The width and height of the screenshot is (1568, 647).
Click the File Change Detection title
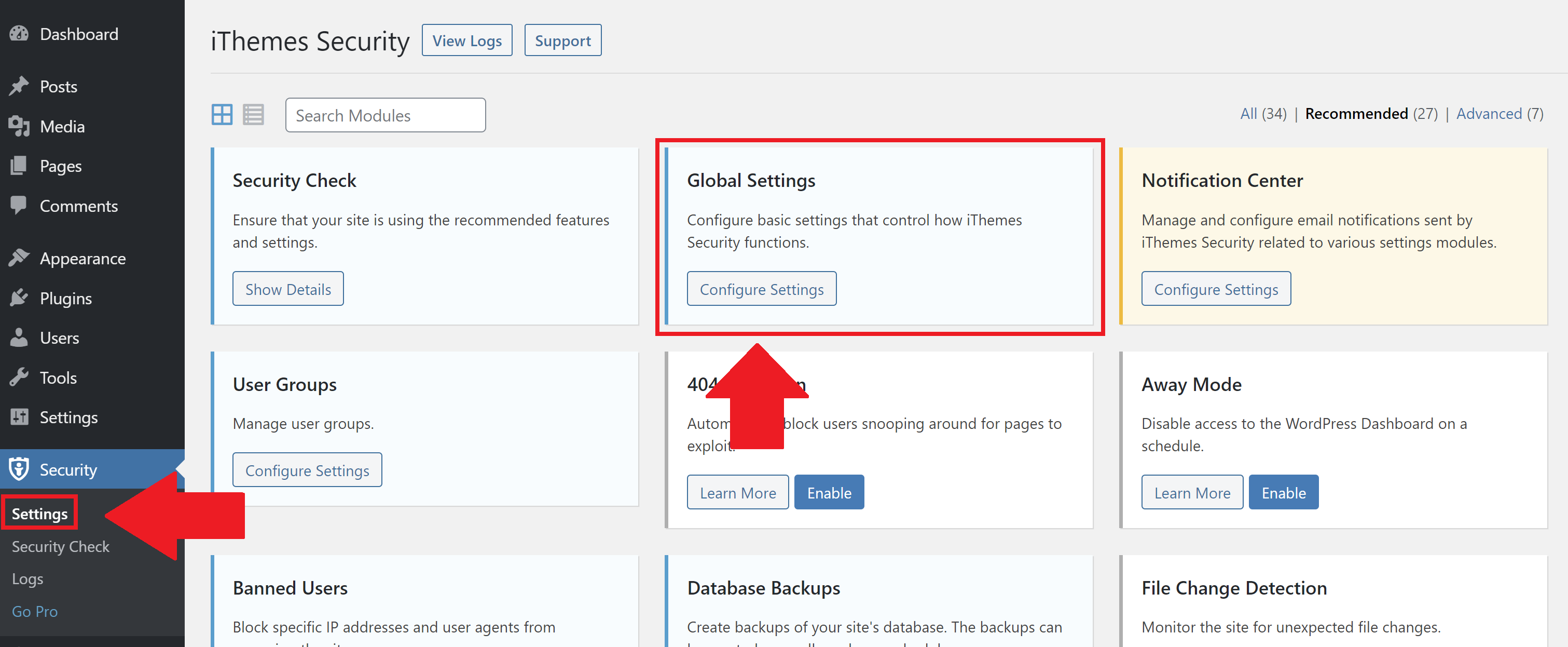pos(1234,588)
